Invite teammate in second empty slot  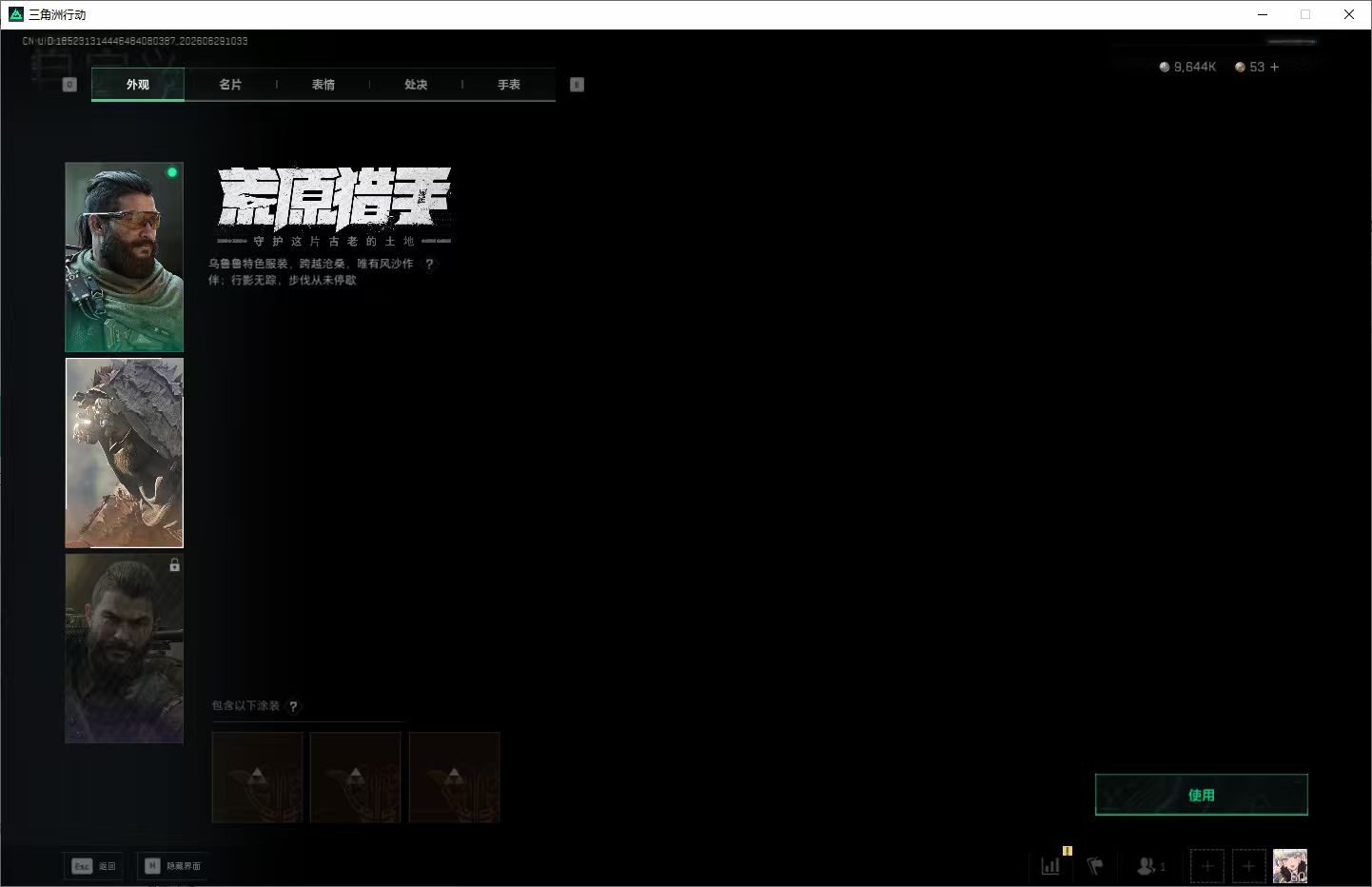pos(1249,866)
